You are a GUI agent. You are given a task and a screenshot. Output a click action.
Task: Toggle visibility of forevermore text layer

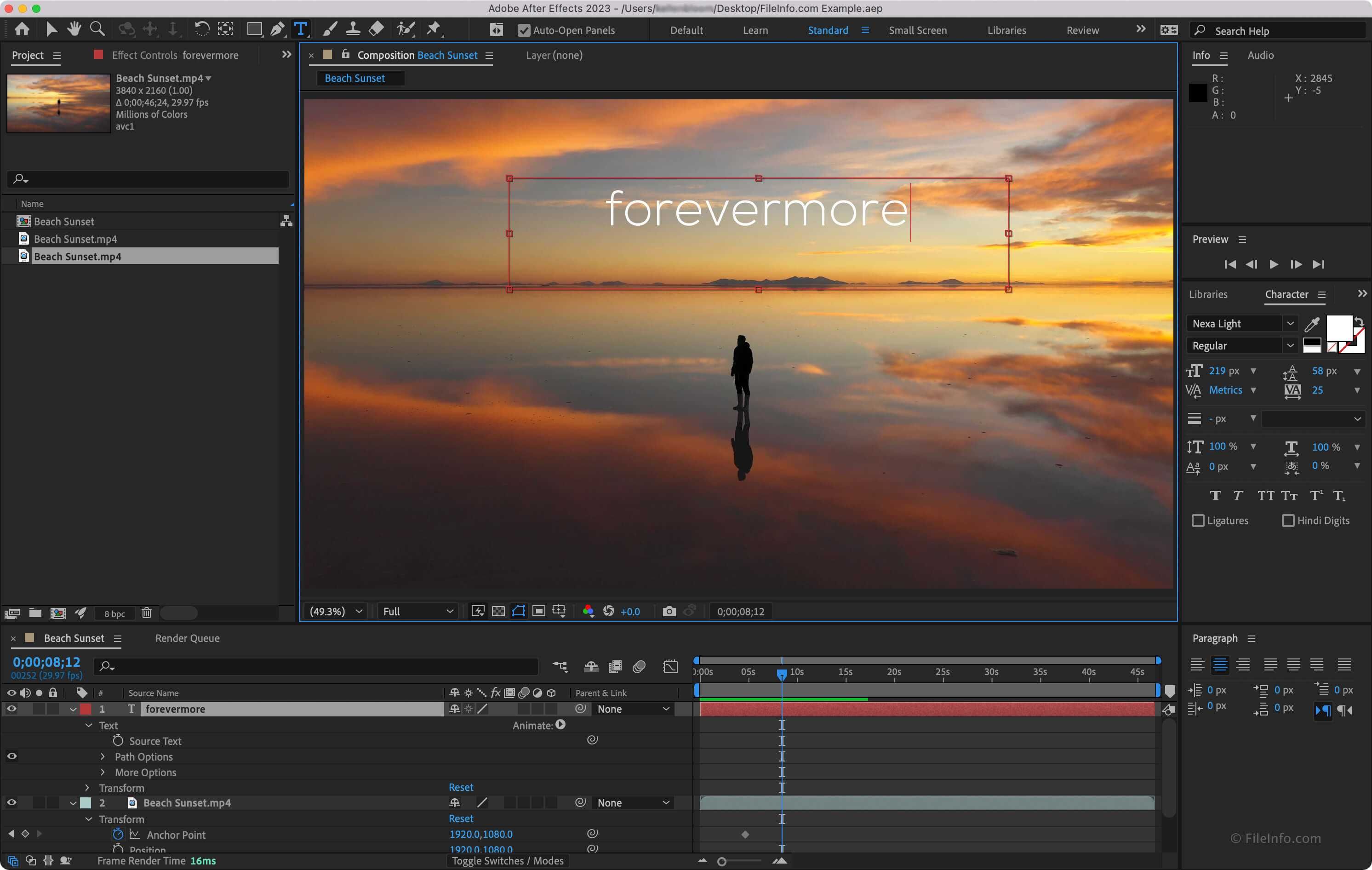12,708
